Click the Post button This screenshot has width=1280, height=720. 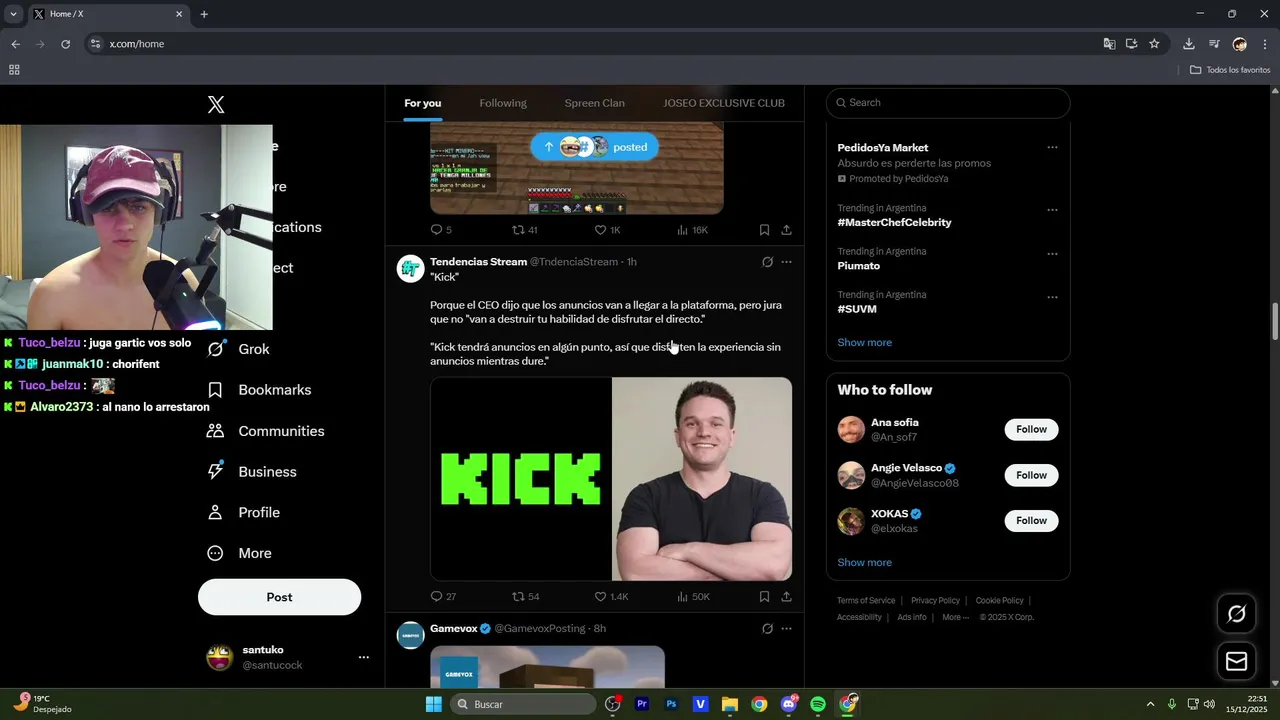[279, 597]
